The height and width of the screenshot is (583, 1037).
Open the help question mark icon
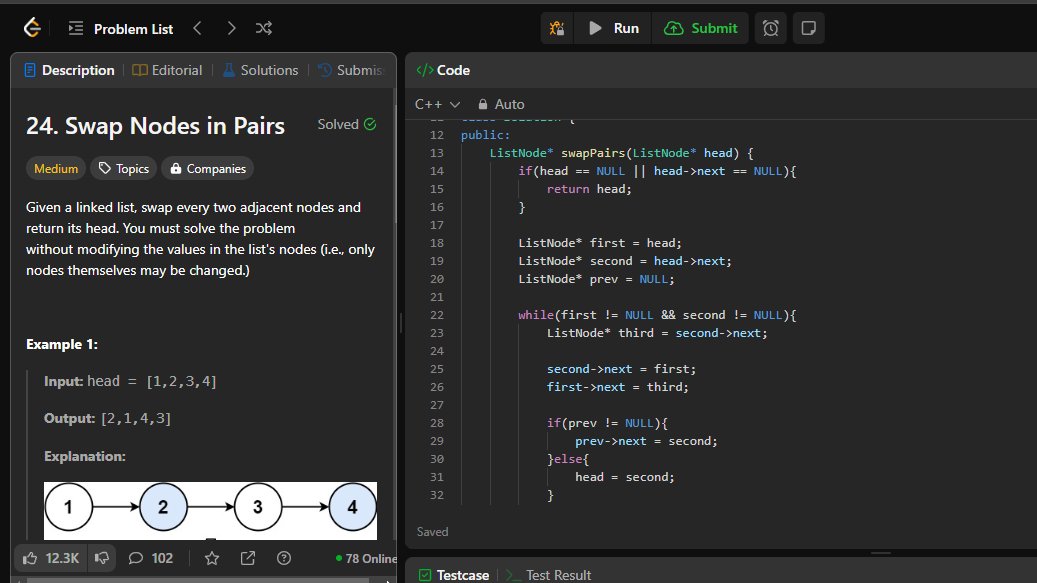[x=284, y=559]
